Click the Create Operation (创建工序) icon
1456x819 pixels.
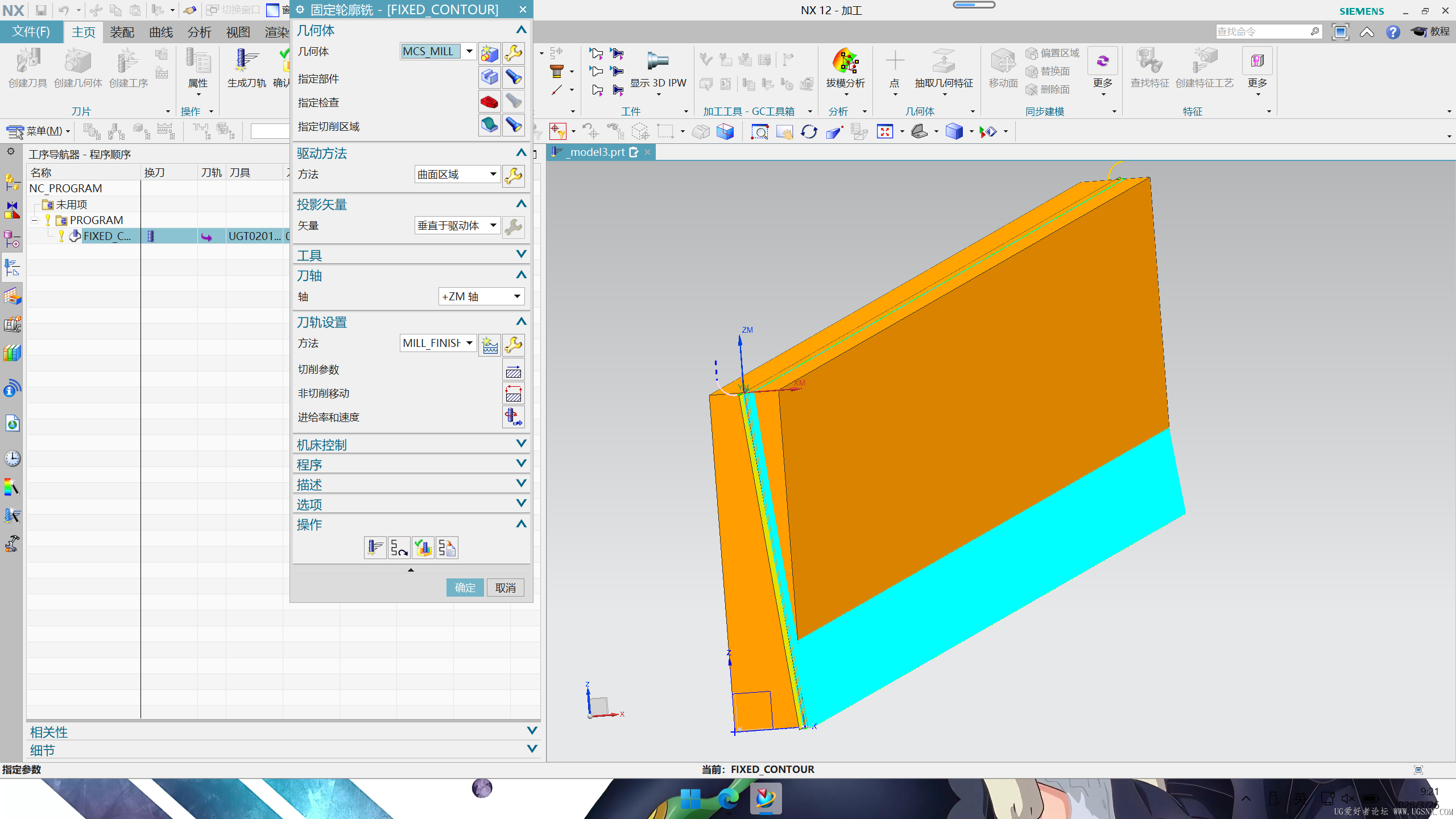coord(128,61)
